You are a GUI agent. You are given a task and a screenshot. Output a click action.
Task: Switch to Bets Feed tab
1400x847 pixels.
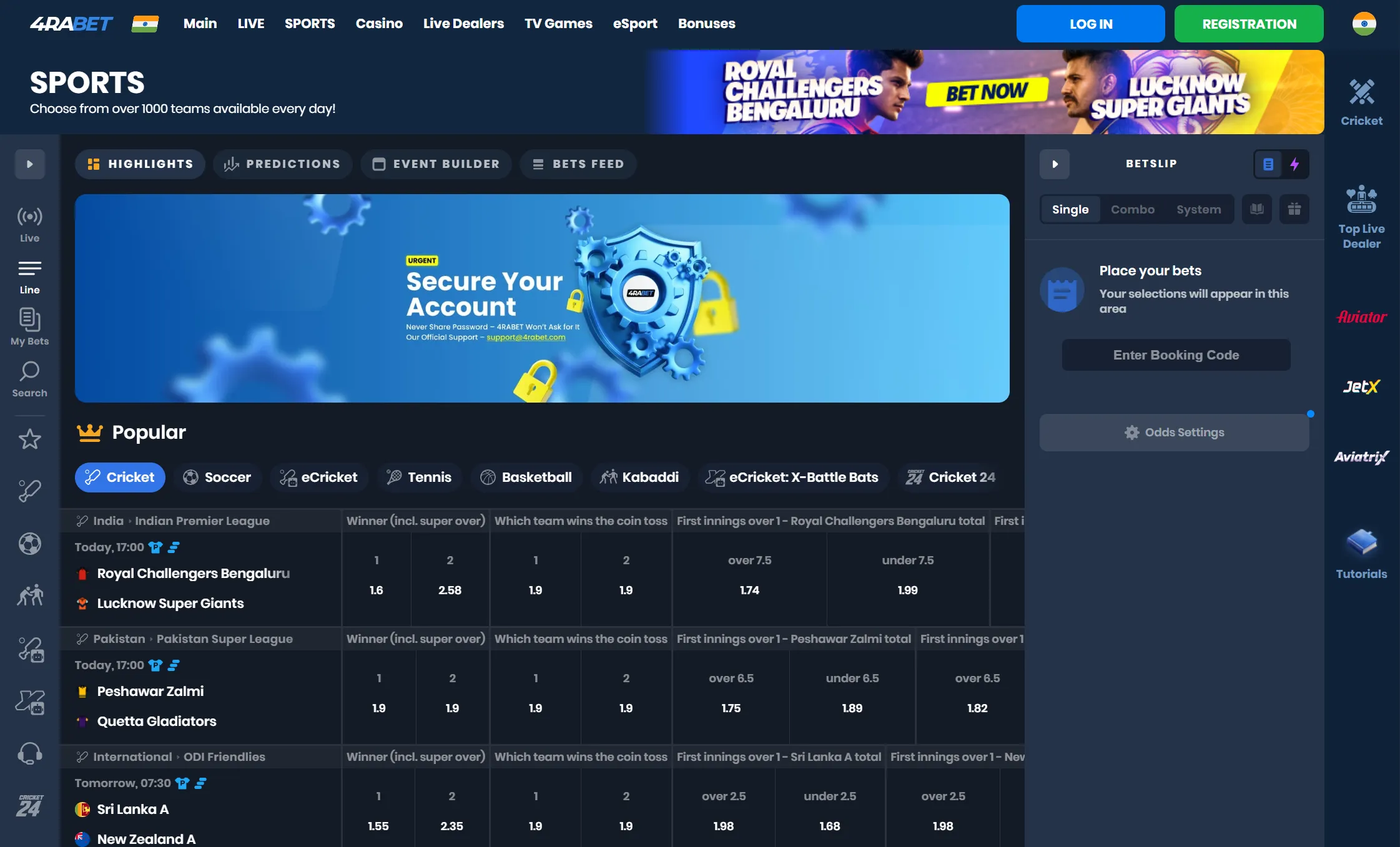point(578,164)
